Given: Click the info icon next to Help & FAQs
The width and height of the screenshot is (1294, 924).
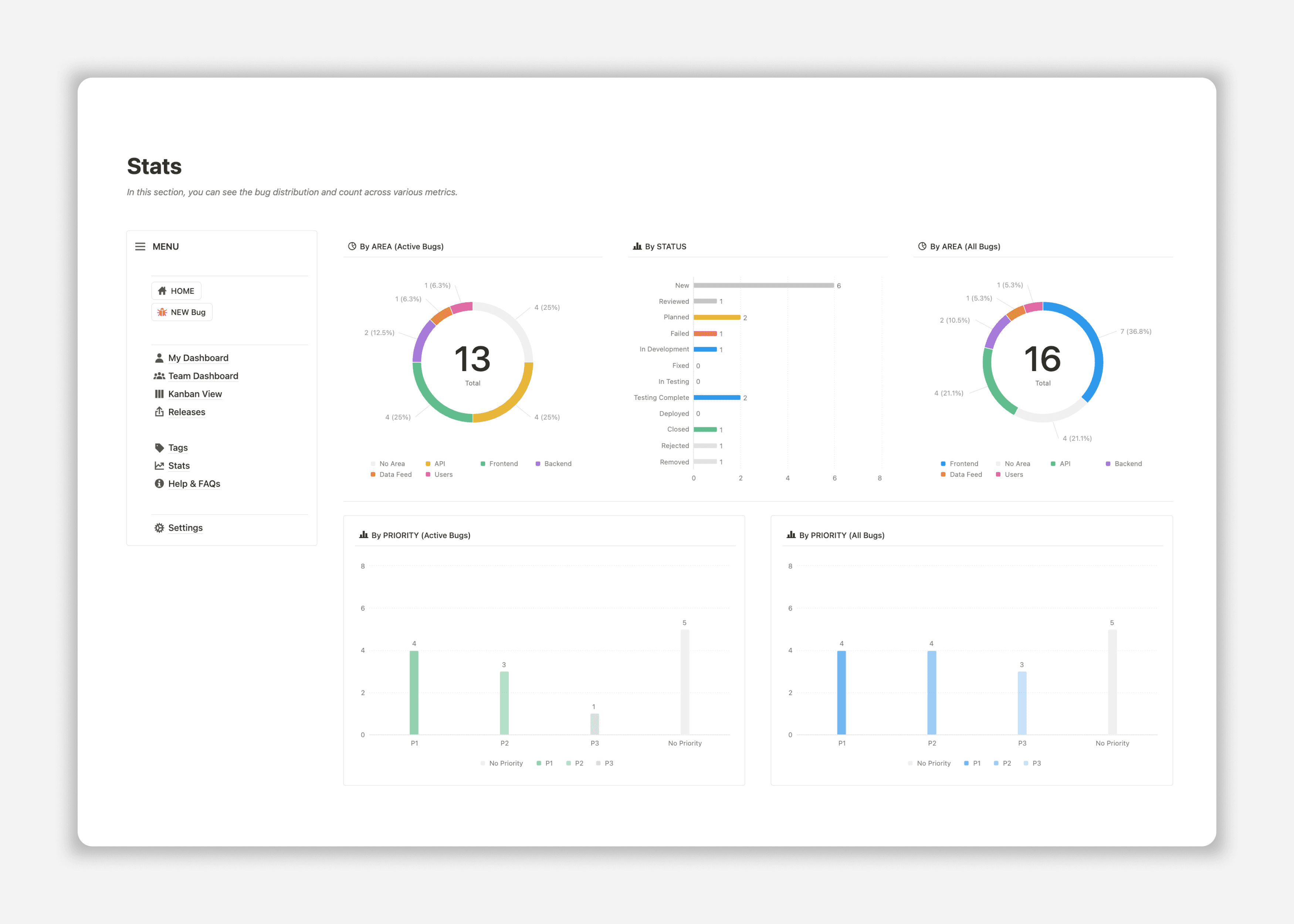Looking at the screenshot, I should [159, 483].
